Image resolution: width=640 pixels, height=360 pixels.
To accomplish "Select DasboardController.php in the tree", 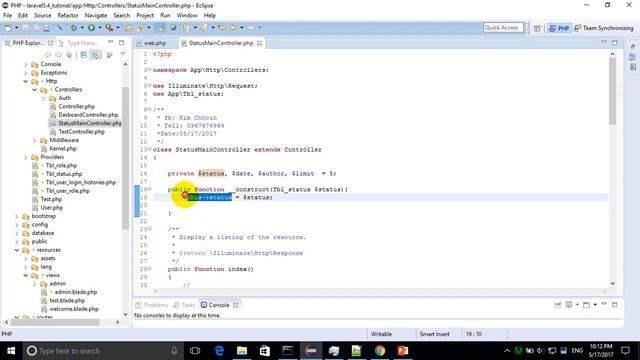I will coord(88,115).
